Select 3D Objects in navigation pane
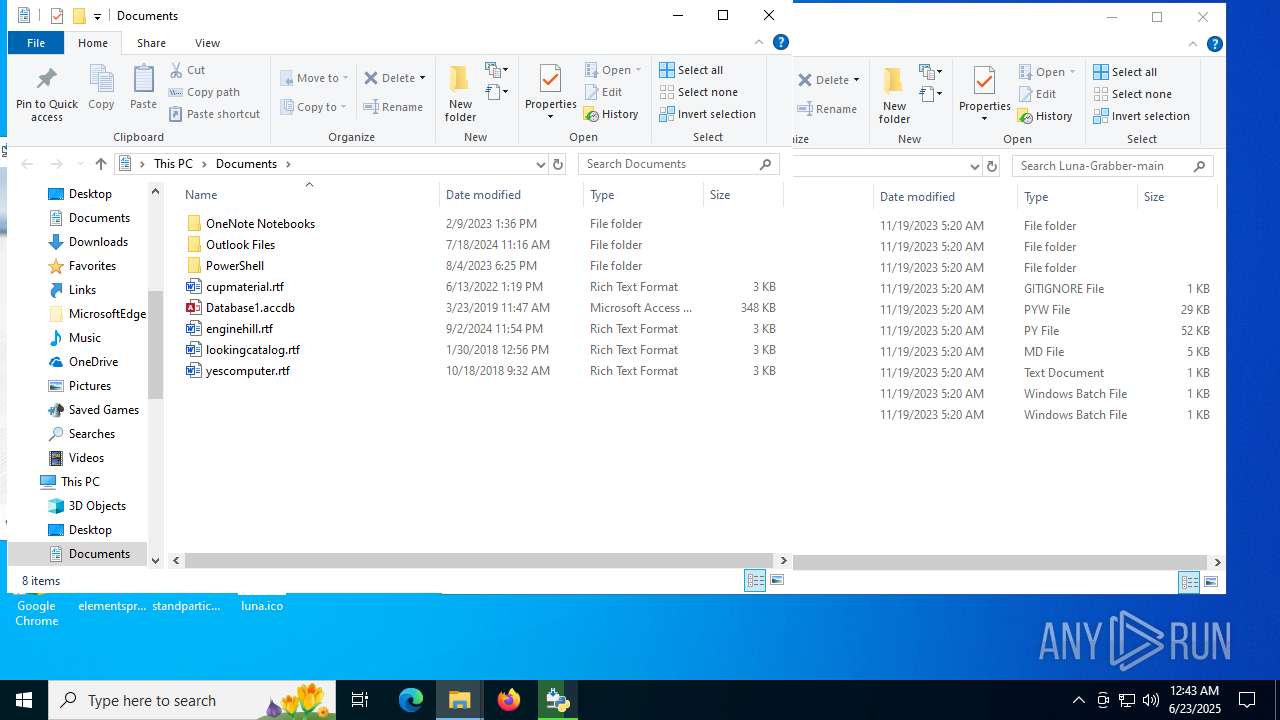This screenshot has height=720, width=1280. [x=97, y=506]
